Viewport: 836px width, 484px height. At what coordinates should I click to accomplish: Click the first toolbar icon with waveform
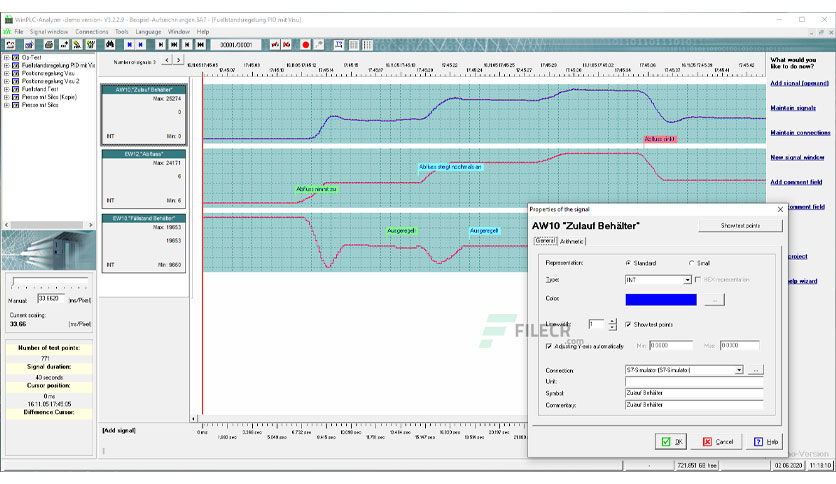[10, 45]
